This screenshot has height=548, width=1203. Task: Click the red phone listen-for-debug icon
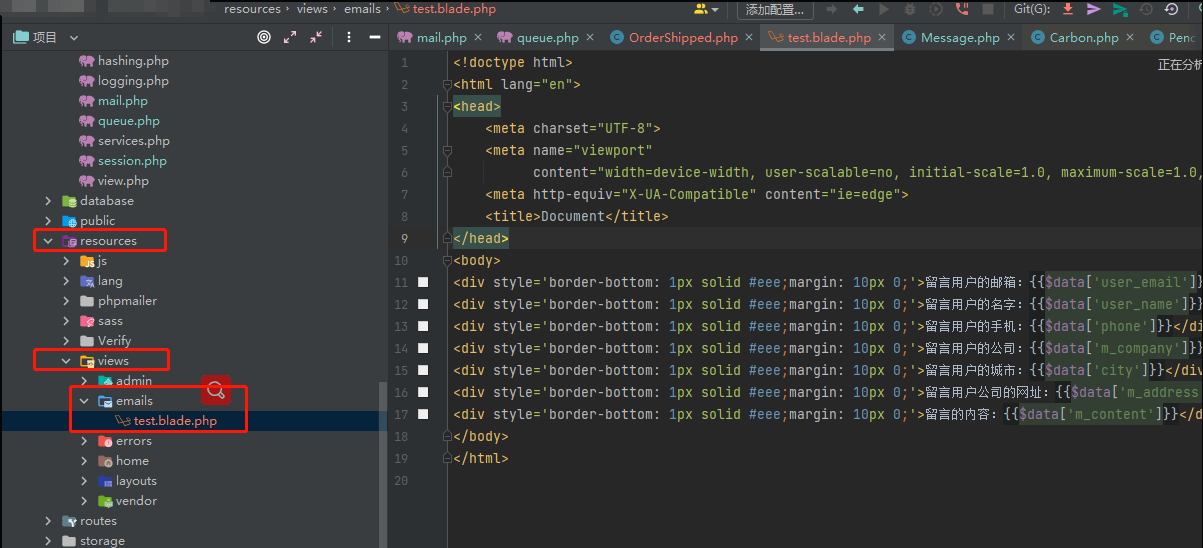pos(962,9)
